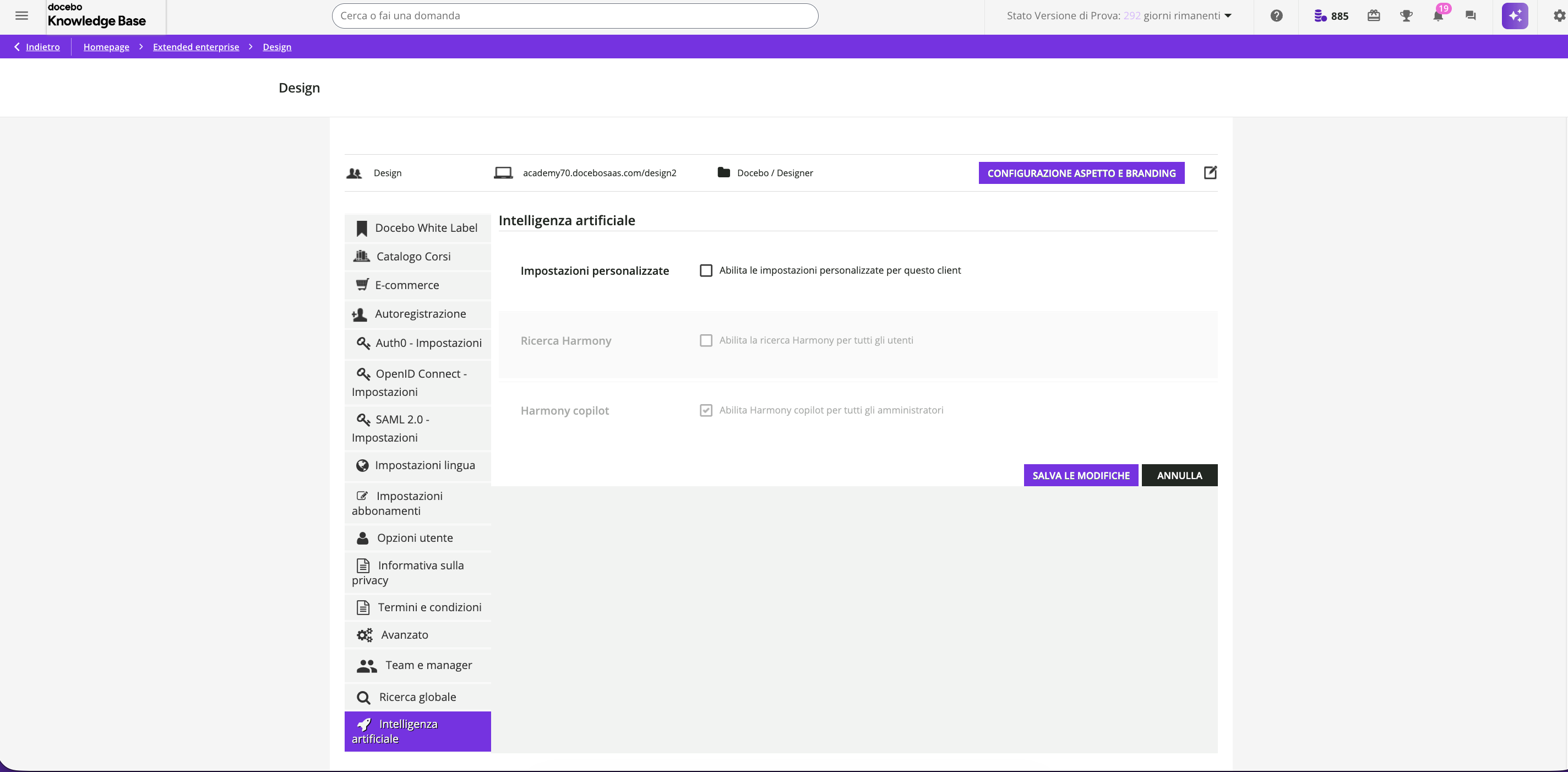The image size is (1568, 772).
Task: Click the help question mark icon
Action: point(1276,16)
